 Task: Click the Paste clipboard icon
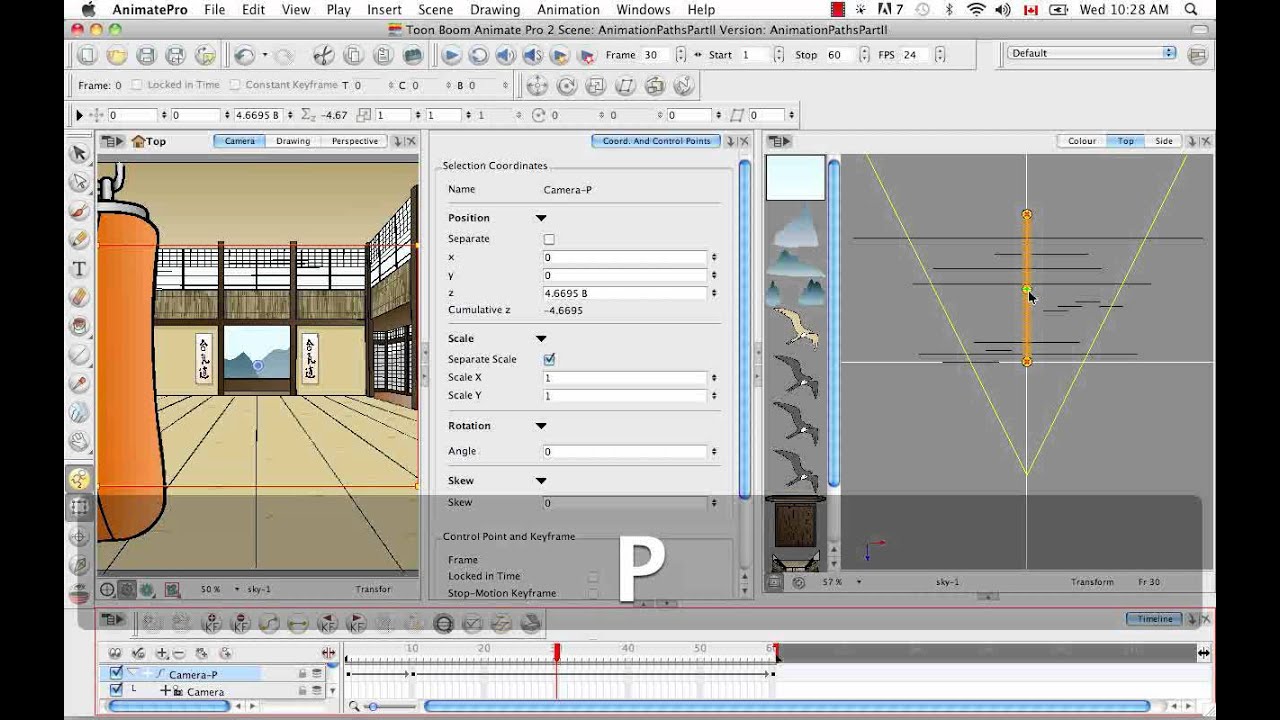coord(382,55)
